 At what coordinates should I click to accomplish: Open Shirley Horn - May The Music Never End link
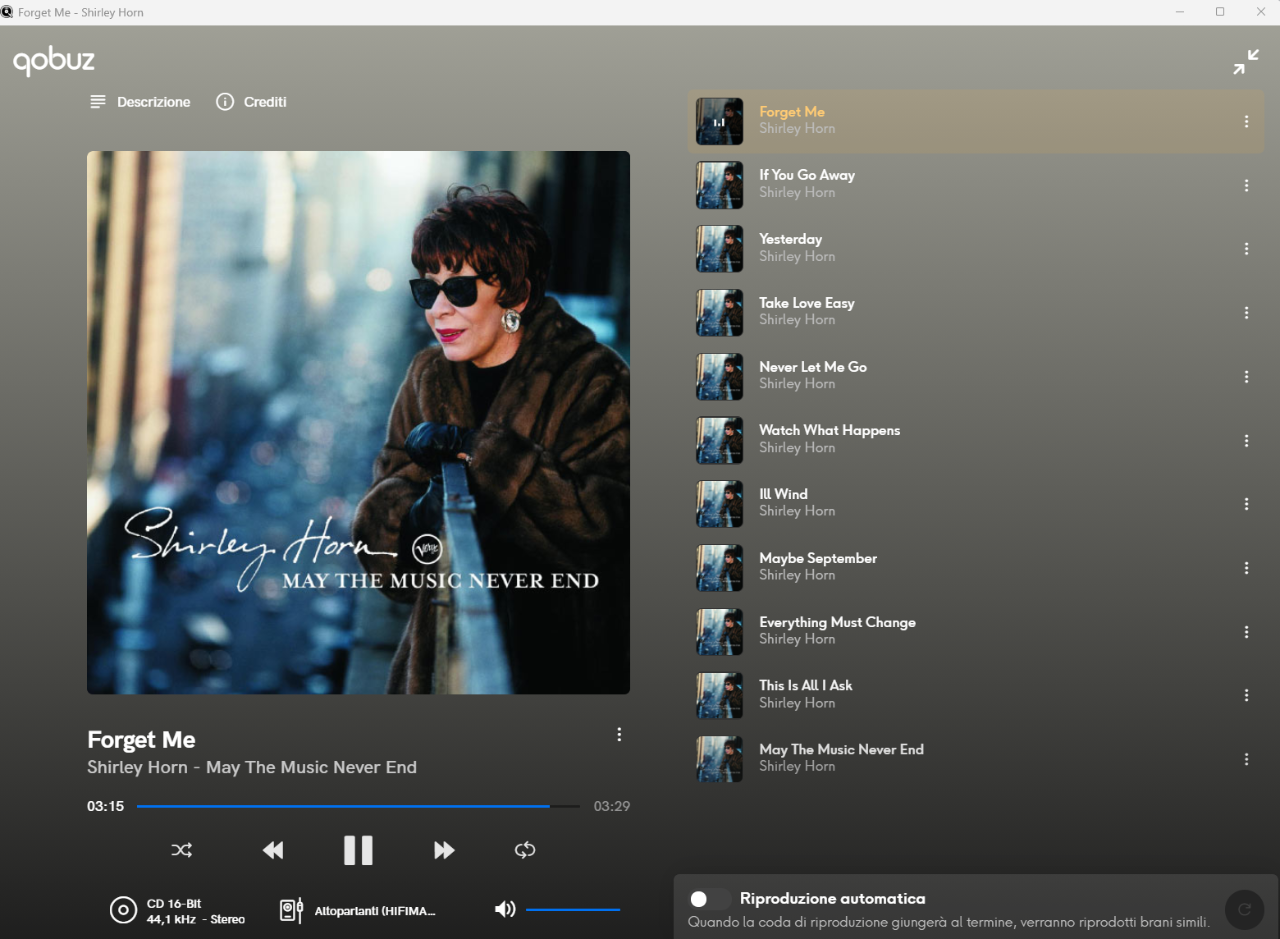click(x=251, y=768)
